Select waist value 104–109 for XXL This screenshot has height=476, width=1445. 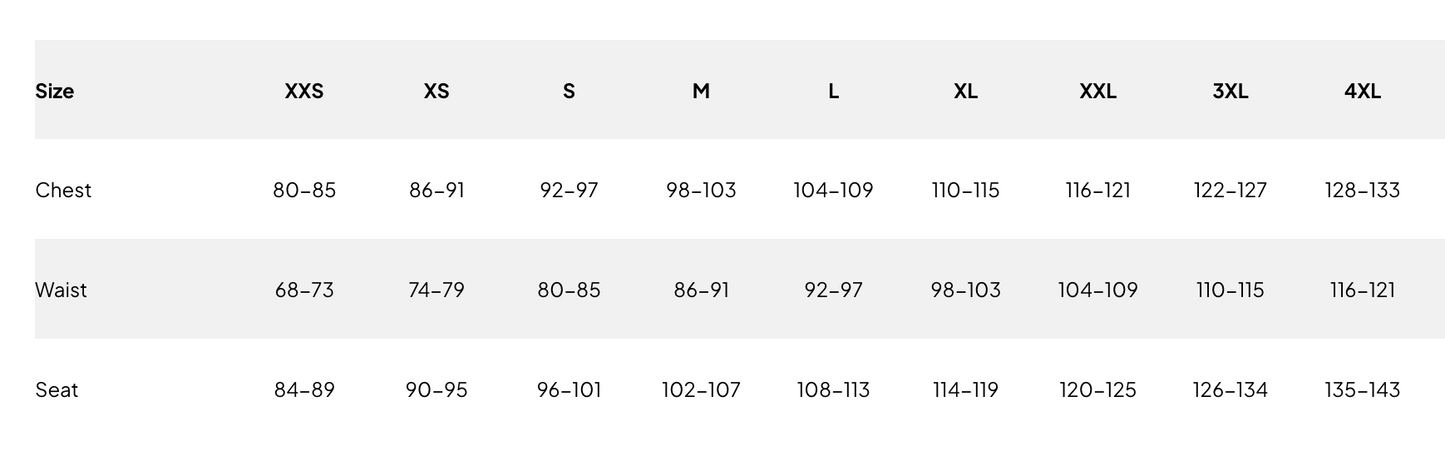pyautogui.click(x=1098, y=290)
